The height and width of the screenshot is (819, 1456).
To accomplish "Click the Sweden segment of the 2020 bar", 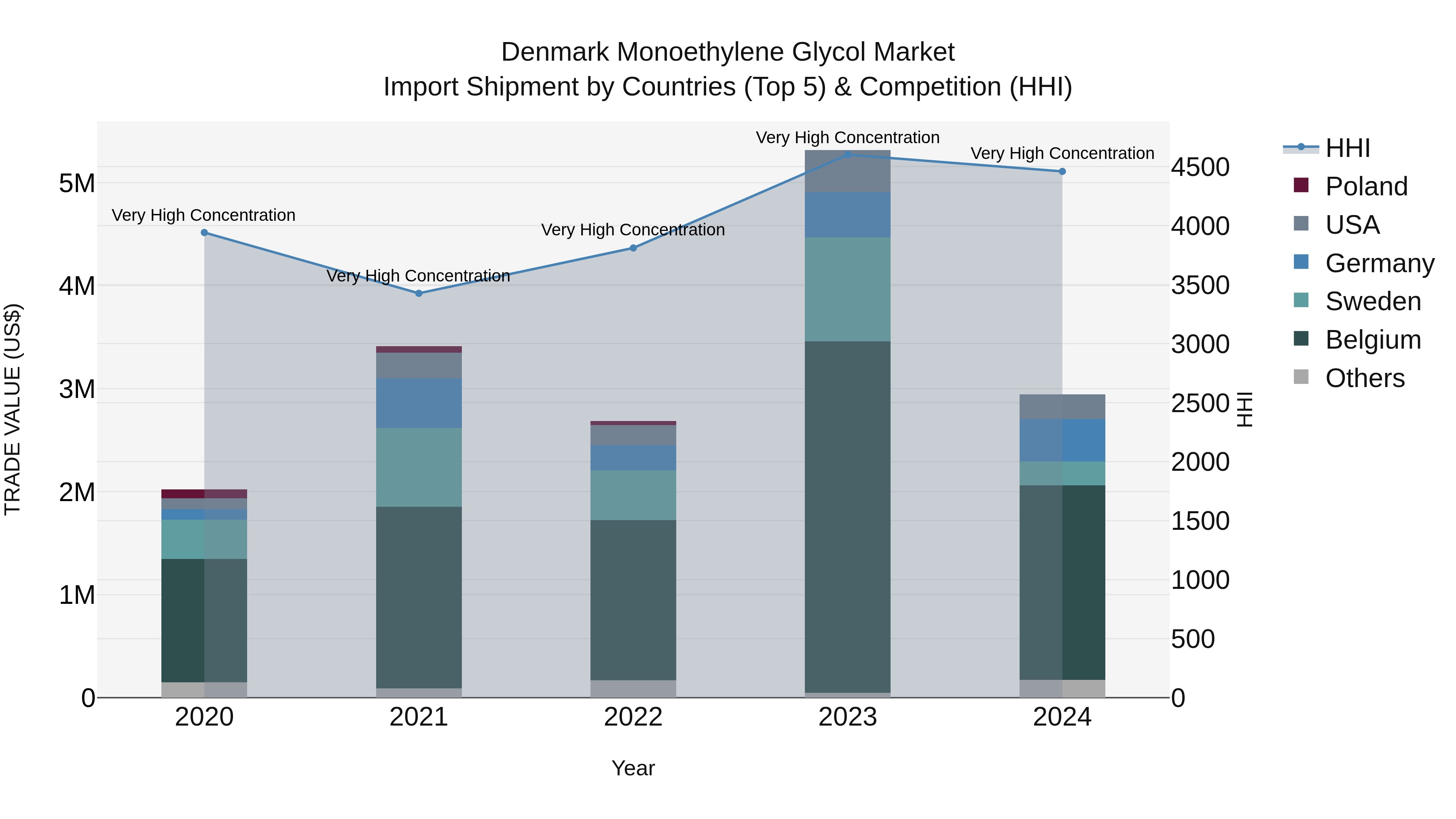I will 205,539.
